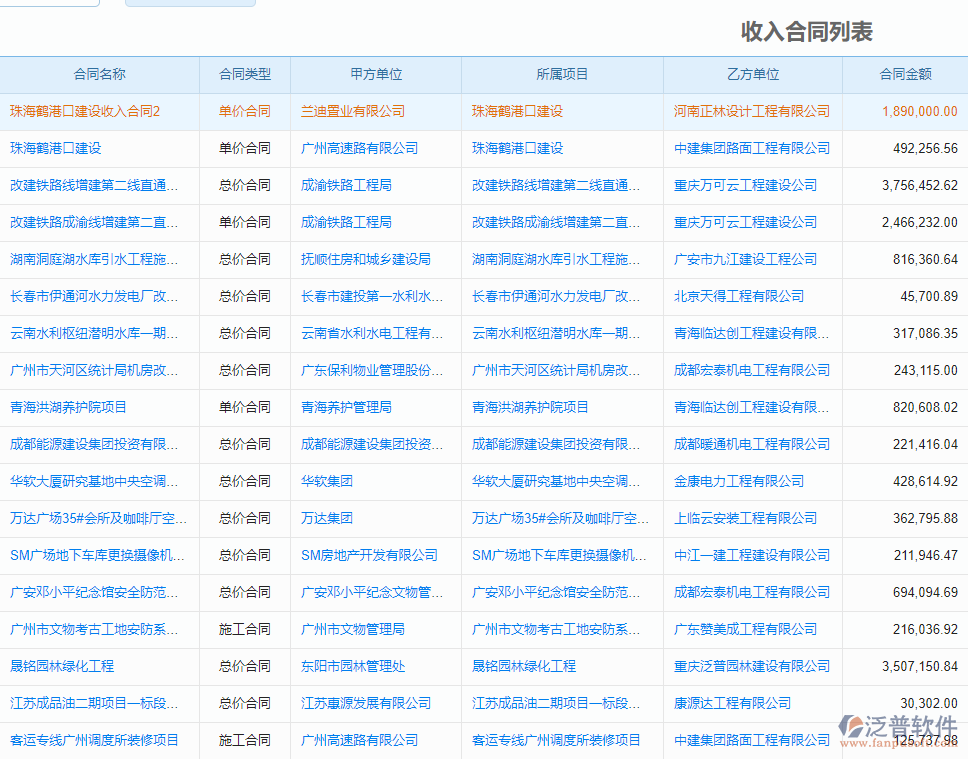Sort by the 合同名称 column header
The width and height of the screenshot is (968, 759).
(x=98, y=75)
